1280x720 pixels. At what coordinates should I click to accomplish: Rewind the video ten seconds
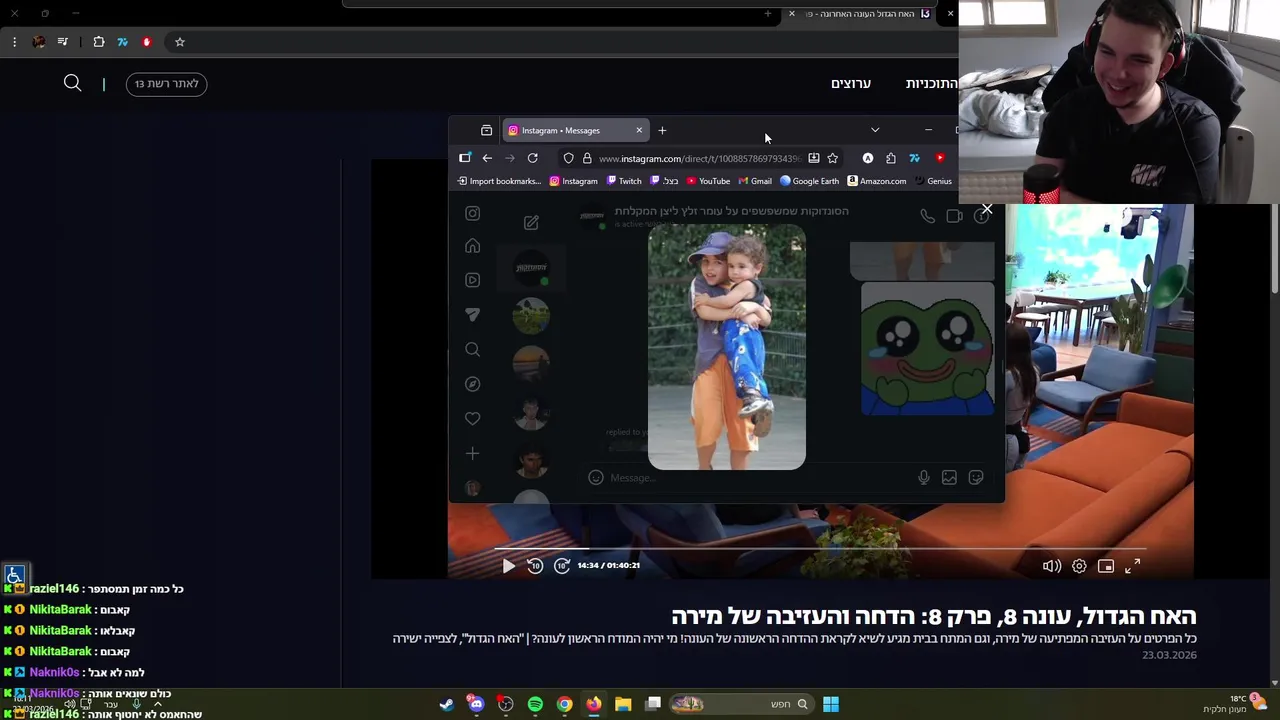click(x=535, y=566)
